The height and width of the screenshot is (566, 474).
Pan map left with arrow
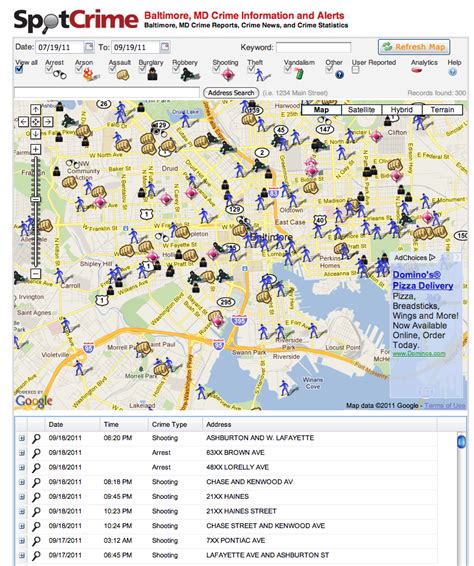[x=23, y=122]
